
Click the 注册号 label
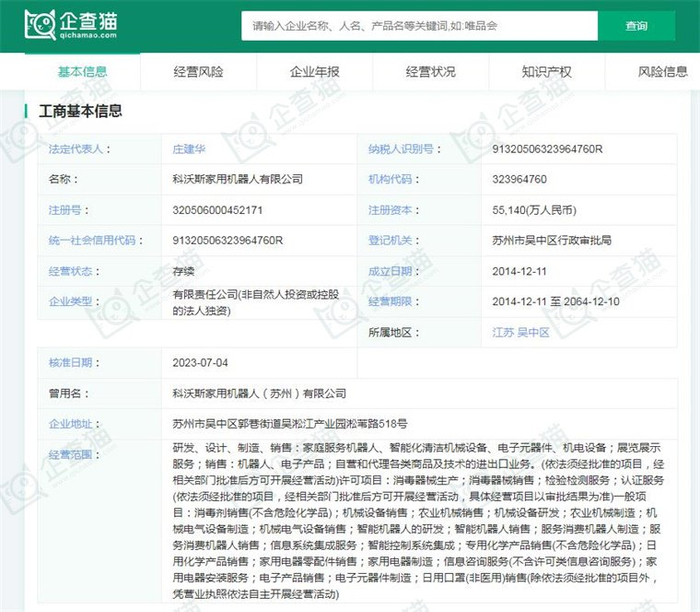click(65, 210)
